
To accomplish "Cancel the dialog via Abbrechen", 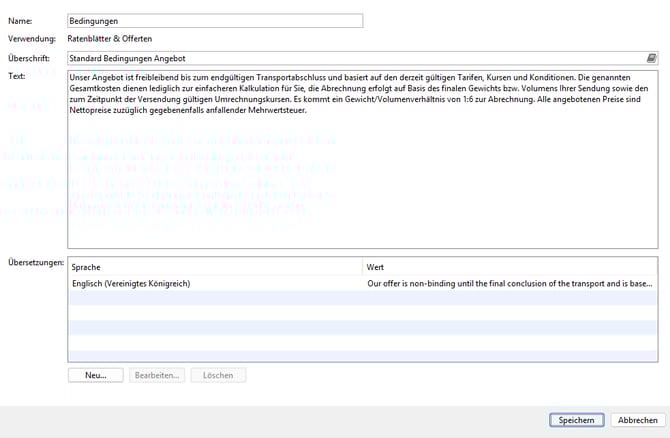I will tap(637, 420).
